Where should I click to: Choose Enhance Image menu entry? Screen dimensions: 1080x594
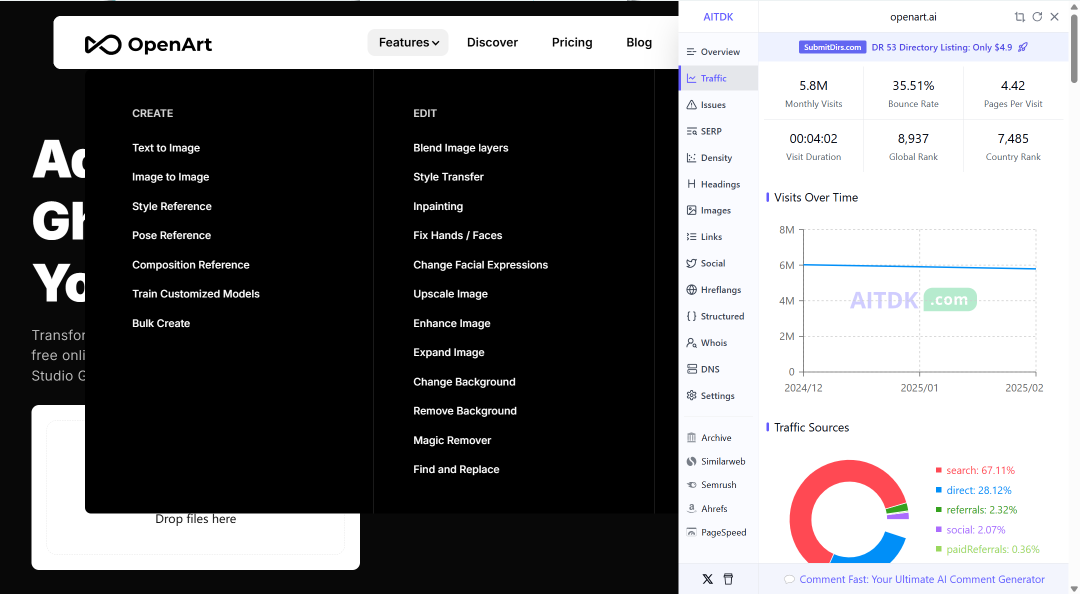pos(452,323)
